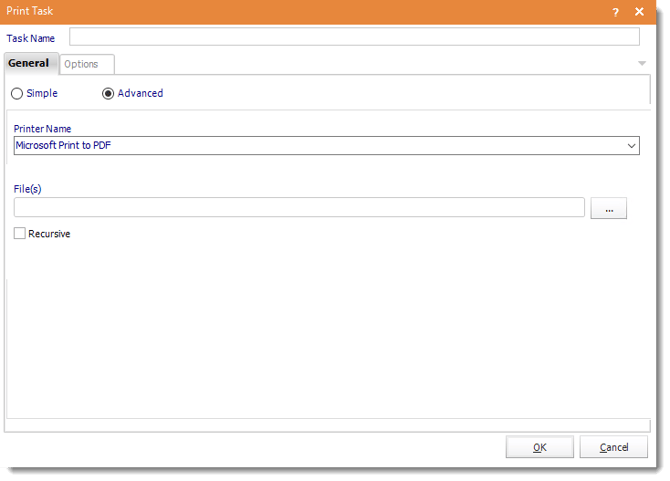Click inside the File(s) path field
The height and width of the screenshot is (481, 670).
[x=299, y=208]
